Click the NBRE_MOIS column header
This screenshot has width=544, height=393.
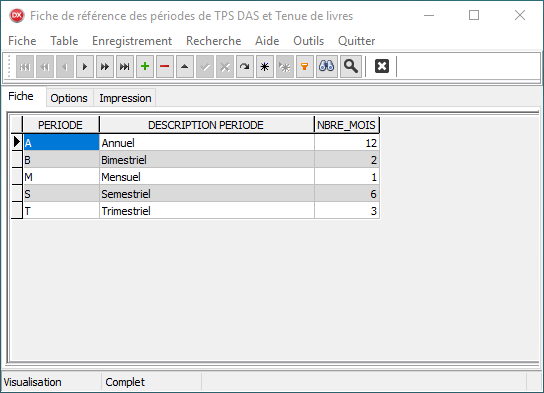(347, 125)
